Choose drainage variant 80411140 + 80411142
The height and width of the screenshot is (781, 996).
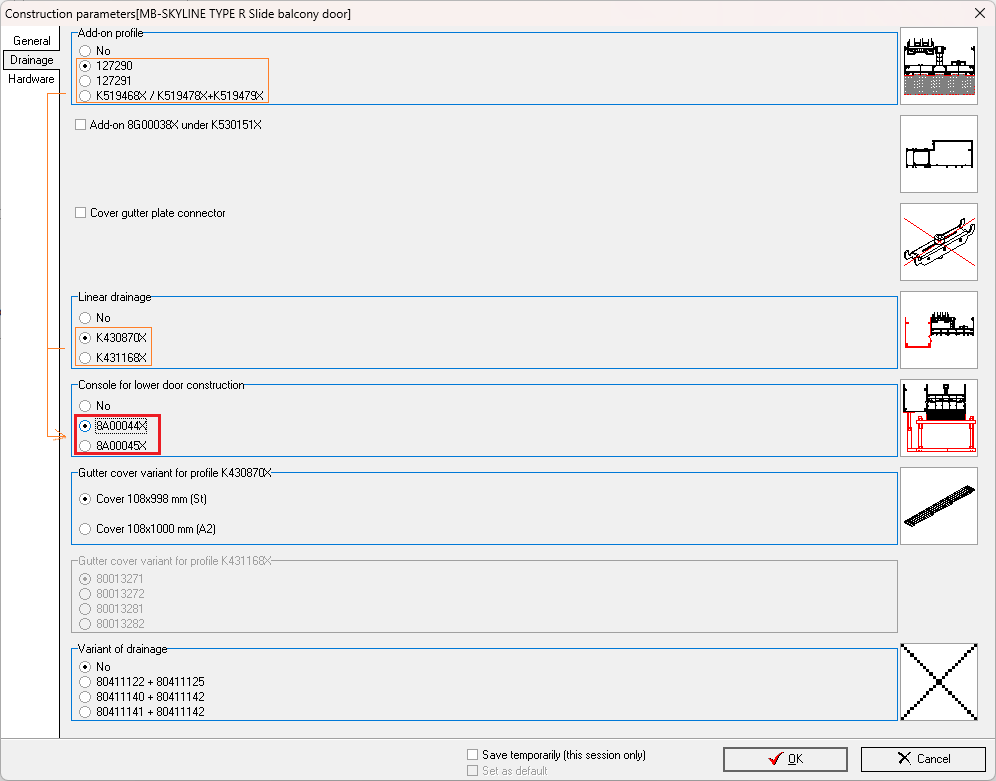coord(85,697)
